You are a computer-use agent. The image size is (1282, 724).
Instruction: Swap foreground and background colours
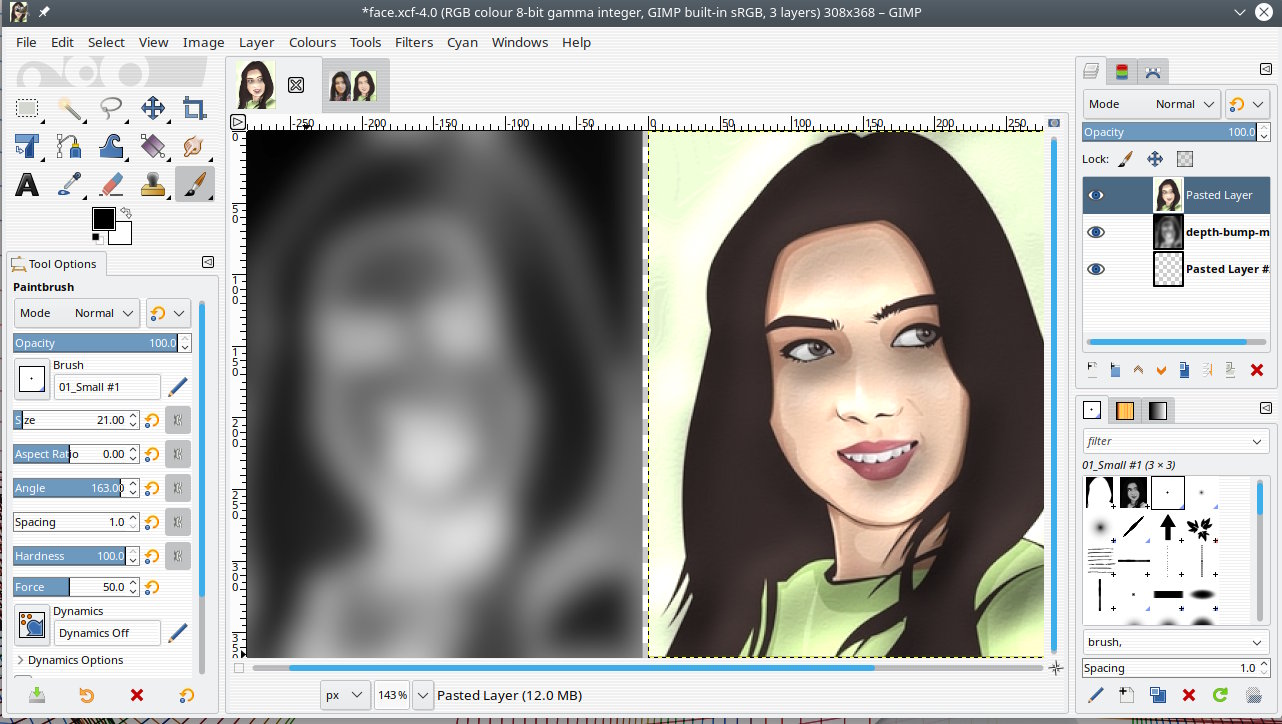click(x=127, y=212)
